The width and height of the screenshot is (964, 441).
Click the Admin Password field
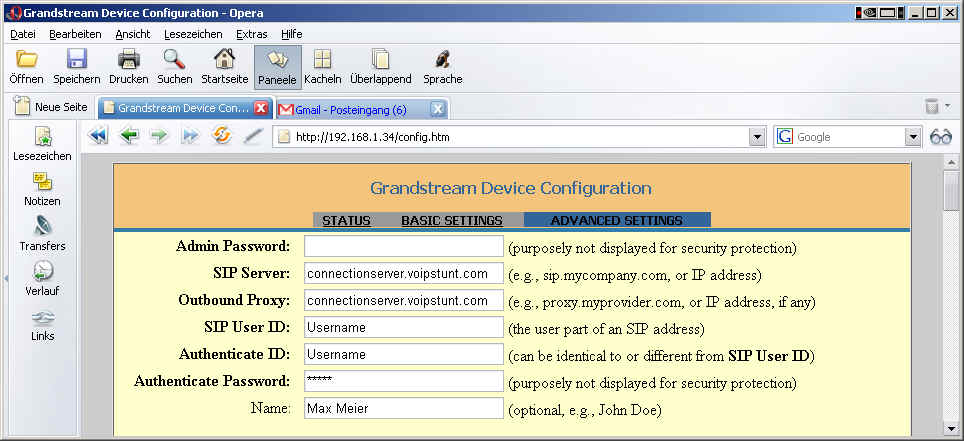click(404, 246)
